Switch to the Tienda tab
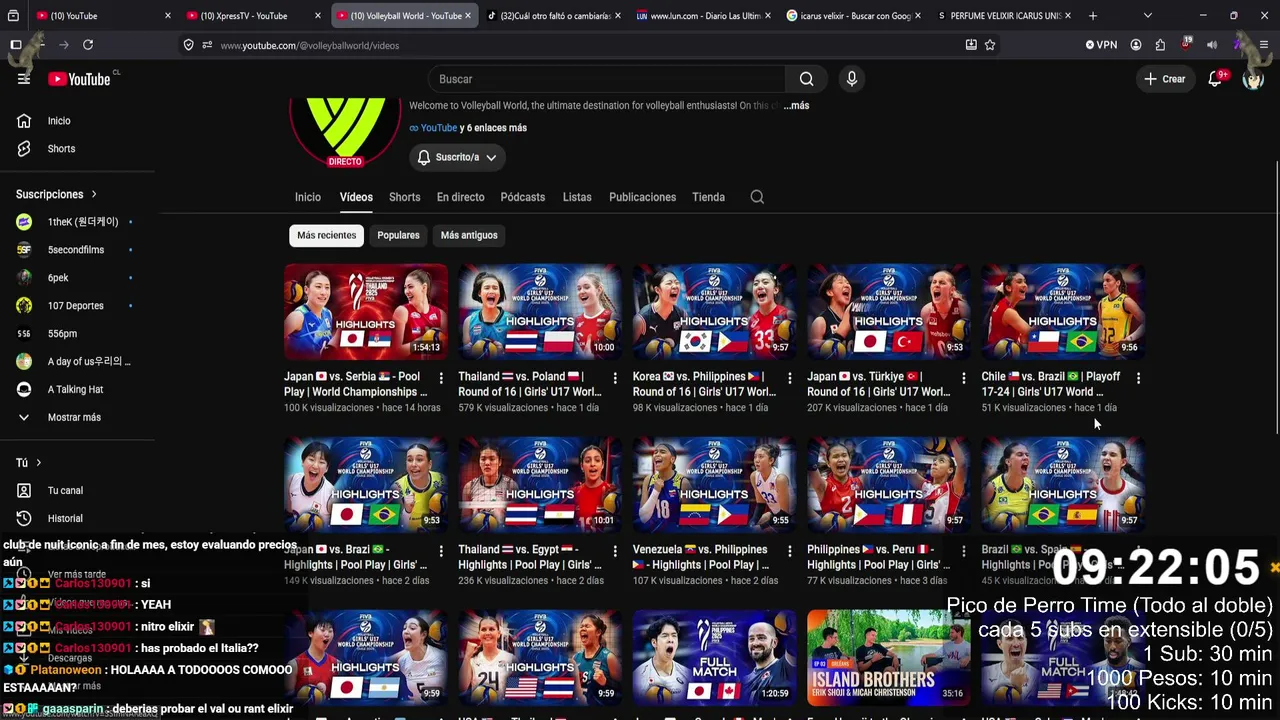 point(708,197)
